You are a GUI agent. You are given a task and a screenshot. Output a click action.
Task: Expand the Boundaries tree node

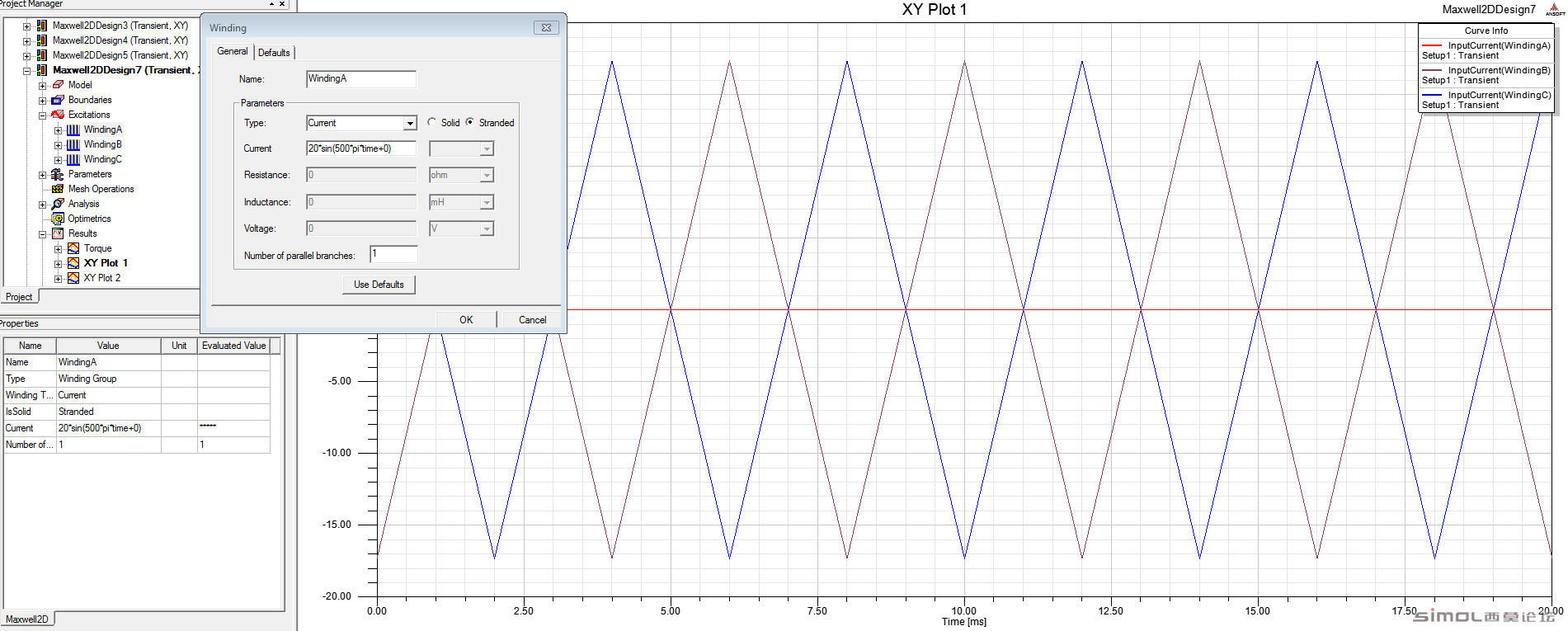pyautogui.click(x=42, y=101)
